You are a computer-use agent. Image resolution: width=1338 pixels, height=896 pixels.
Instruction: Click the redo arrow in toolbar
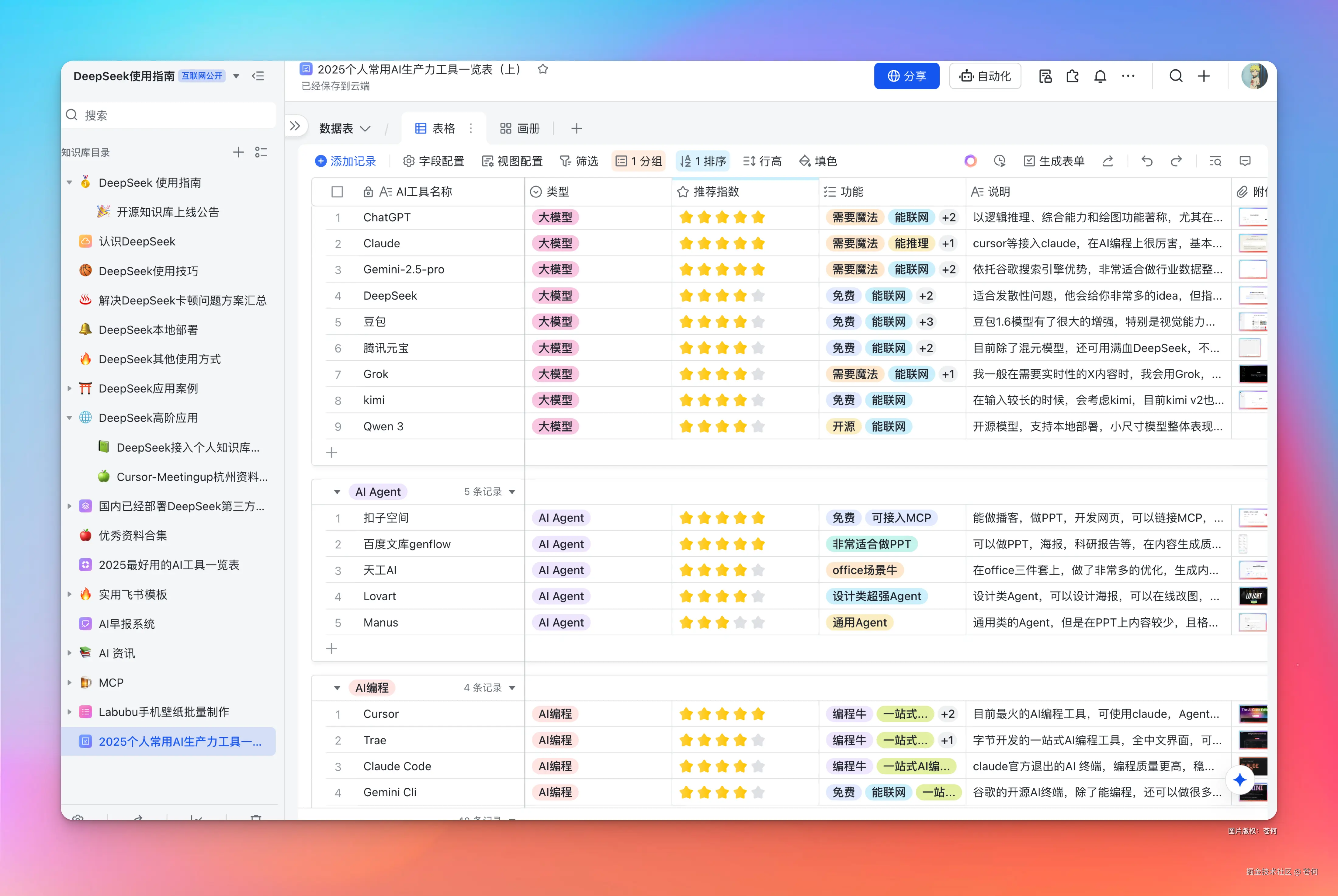1176,161
